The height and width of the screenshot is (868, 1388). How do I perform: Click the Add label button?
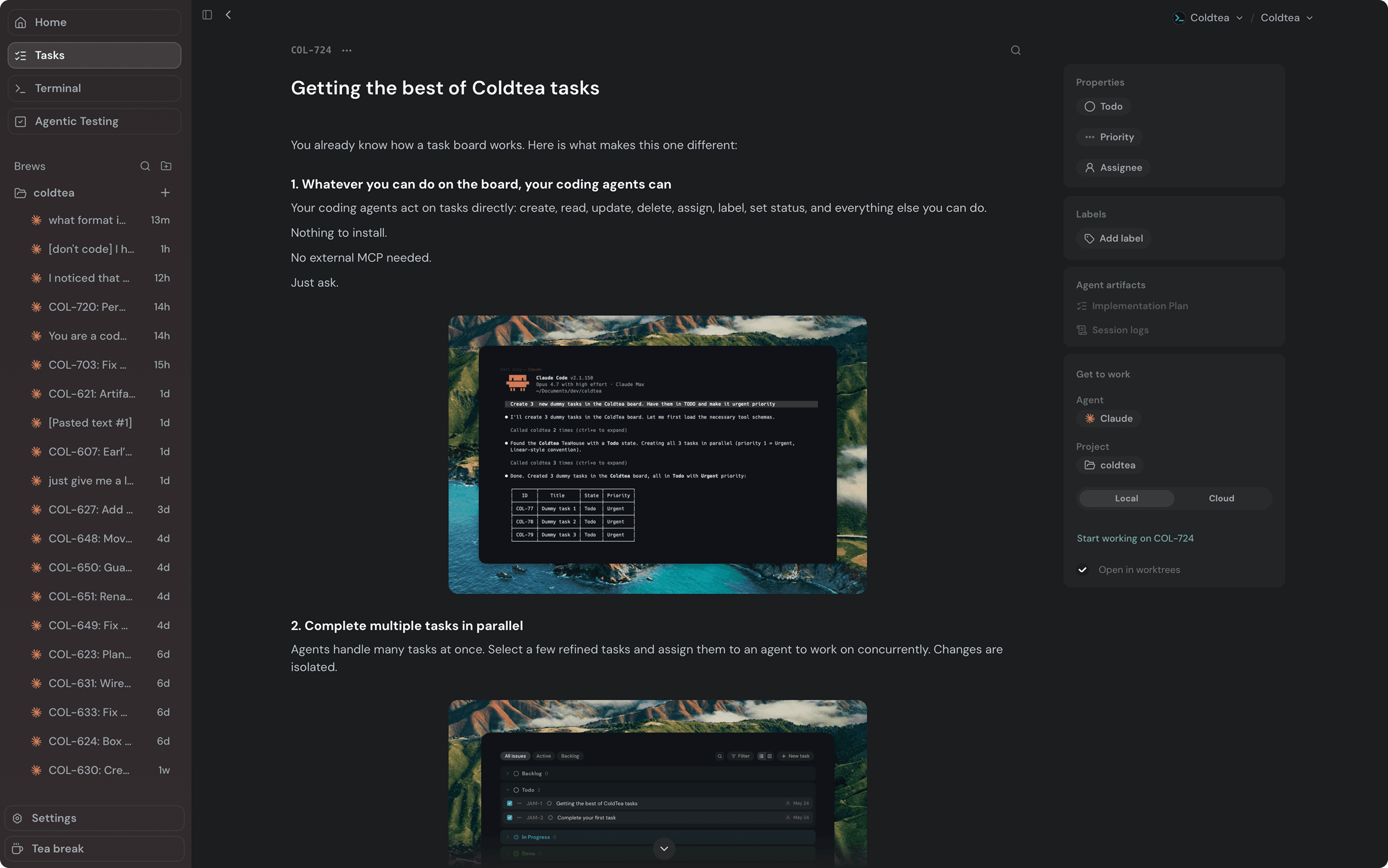[x=1113, y=239]
